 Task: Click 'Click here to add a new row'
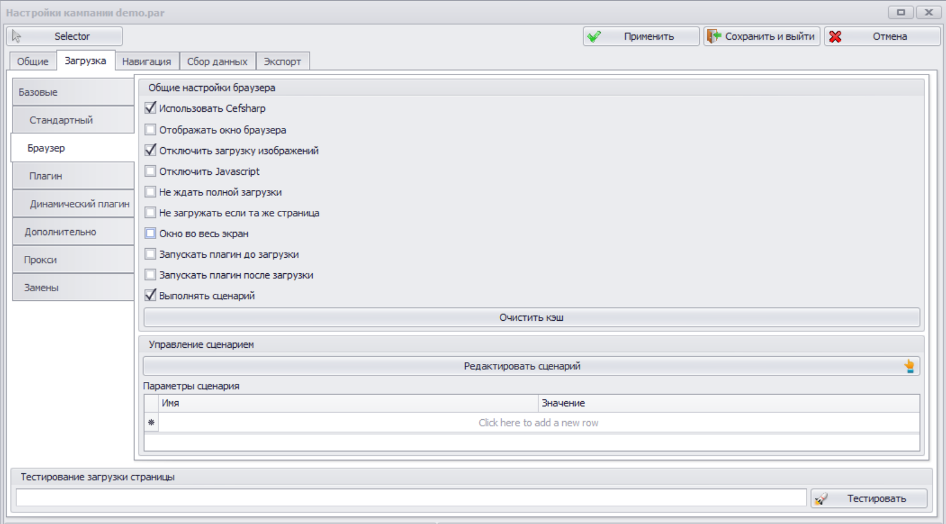[x=538, y=423]
